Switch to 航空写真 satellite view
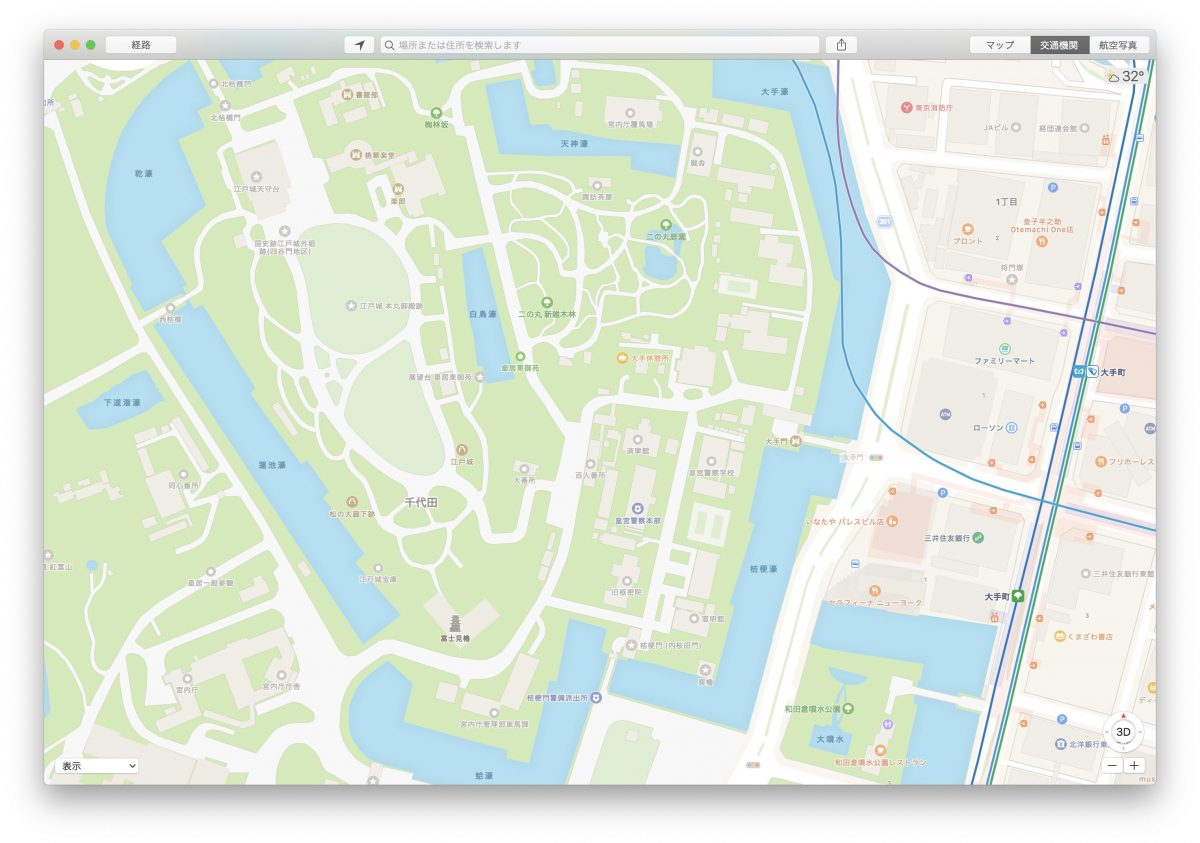The height and width of the screenshot is (843, 1200). [x=1118, y=45]
